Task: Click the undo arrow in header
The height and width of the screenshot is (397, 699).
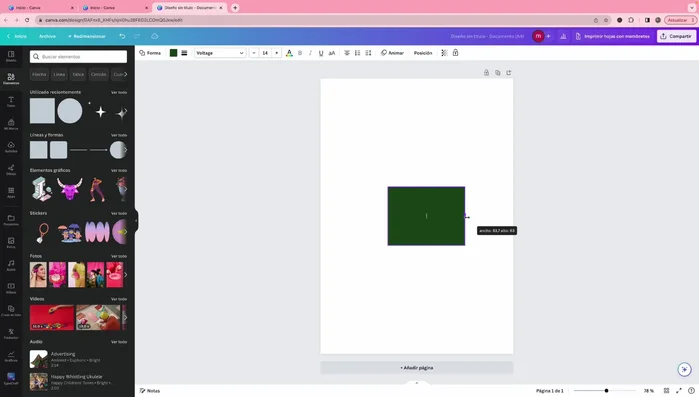Action: [x=122, y=36]
